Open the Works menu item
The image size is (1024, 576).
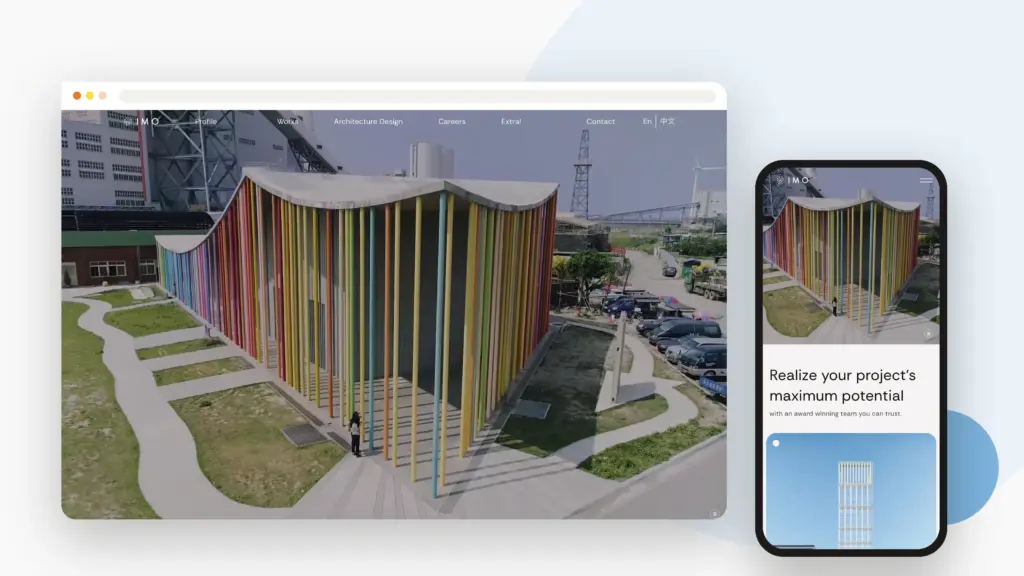click(x=287, y=121)
